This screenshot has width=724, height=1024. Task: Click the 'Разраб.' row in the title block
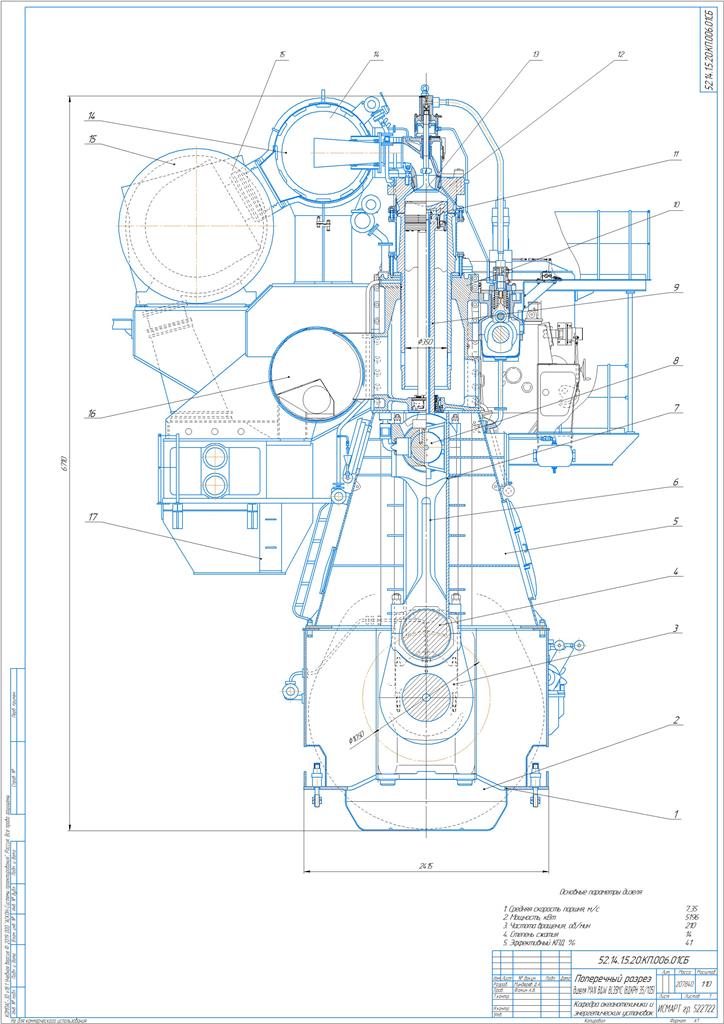[531, 983]
